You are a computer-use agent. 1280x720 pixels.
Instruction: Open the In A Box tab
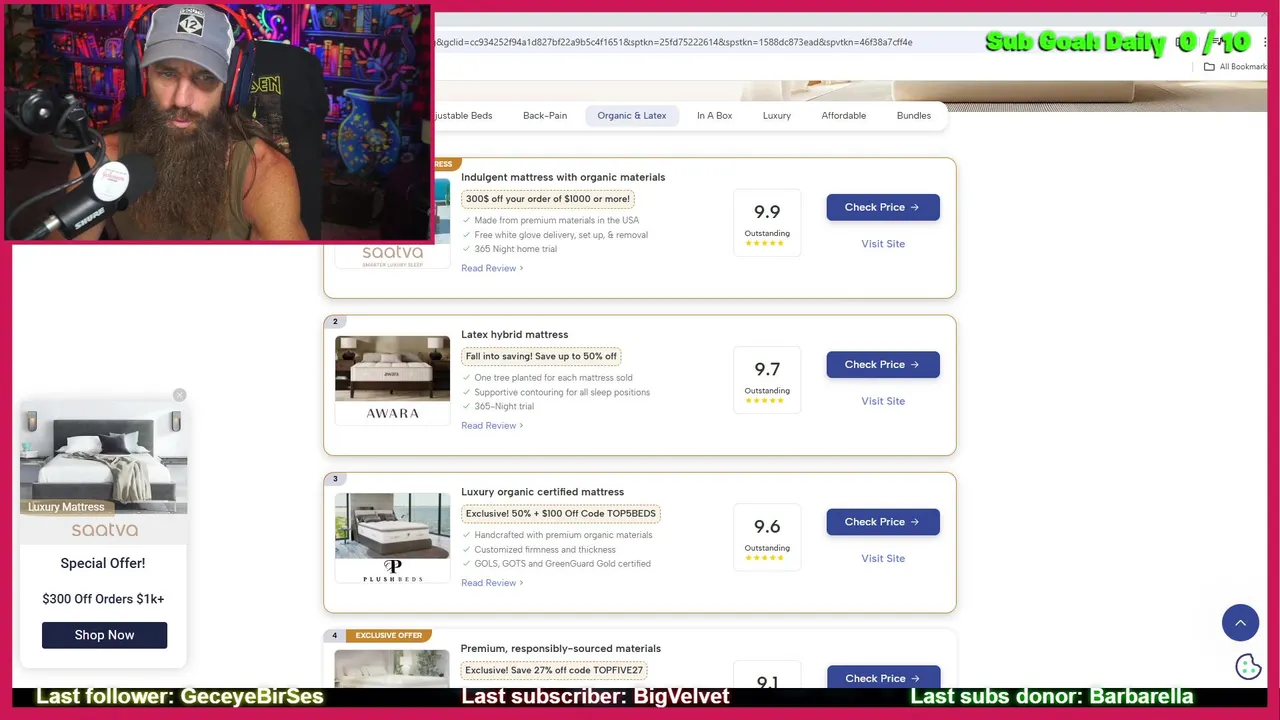[715, 115]
